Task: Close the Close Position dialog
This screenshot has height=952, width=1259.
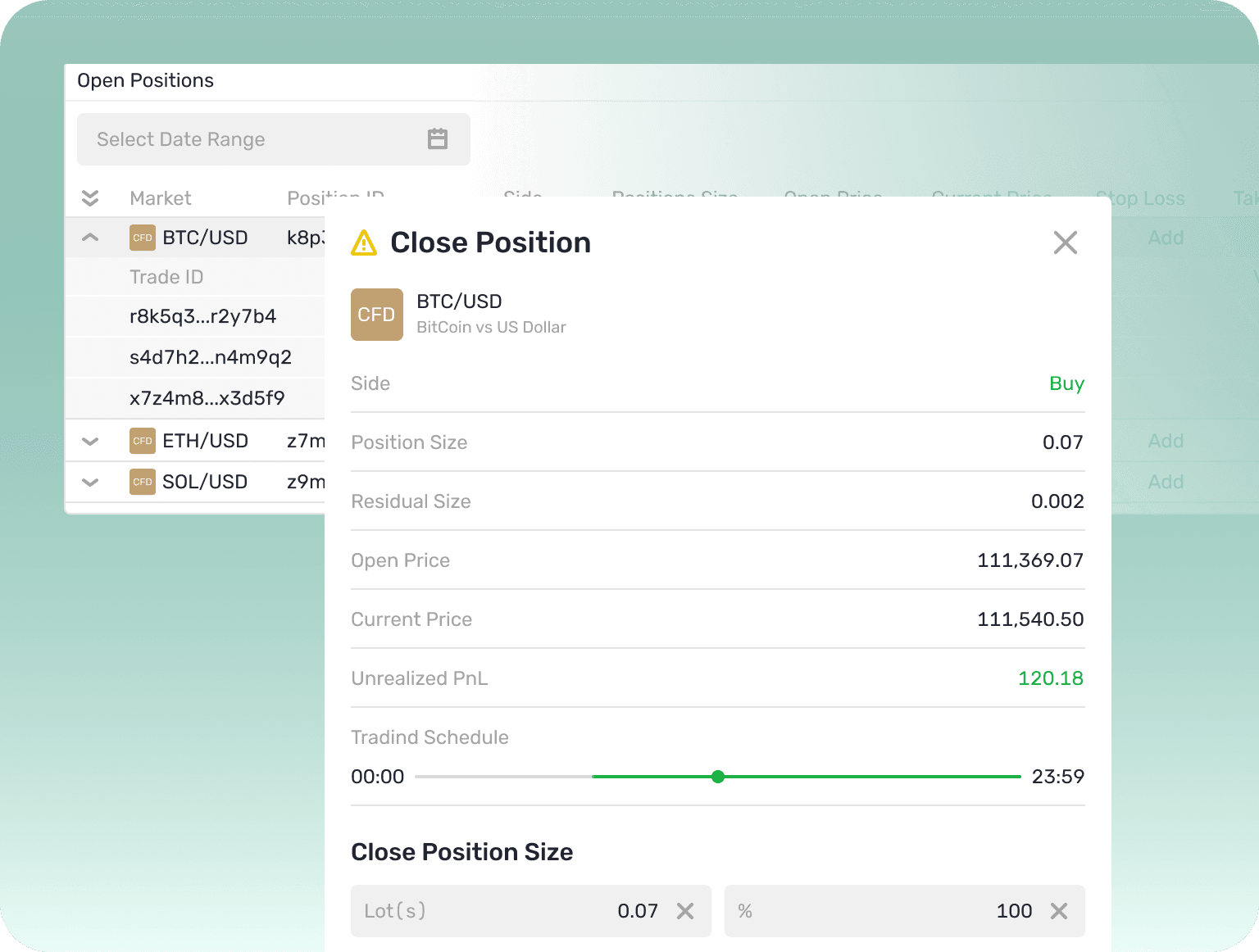Action: [1066, 243]
